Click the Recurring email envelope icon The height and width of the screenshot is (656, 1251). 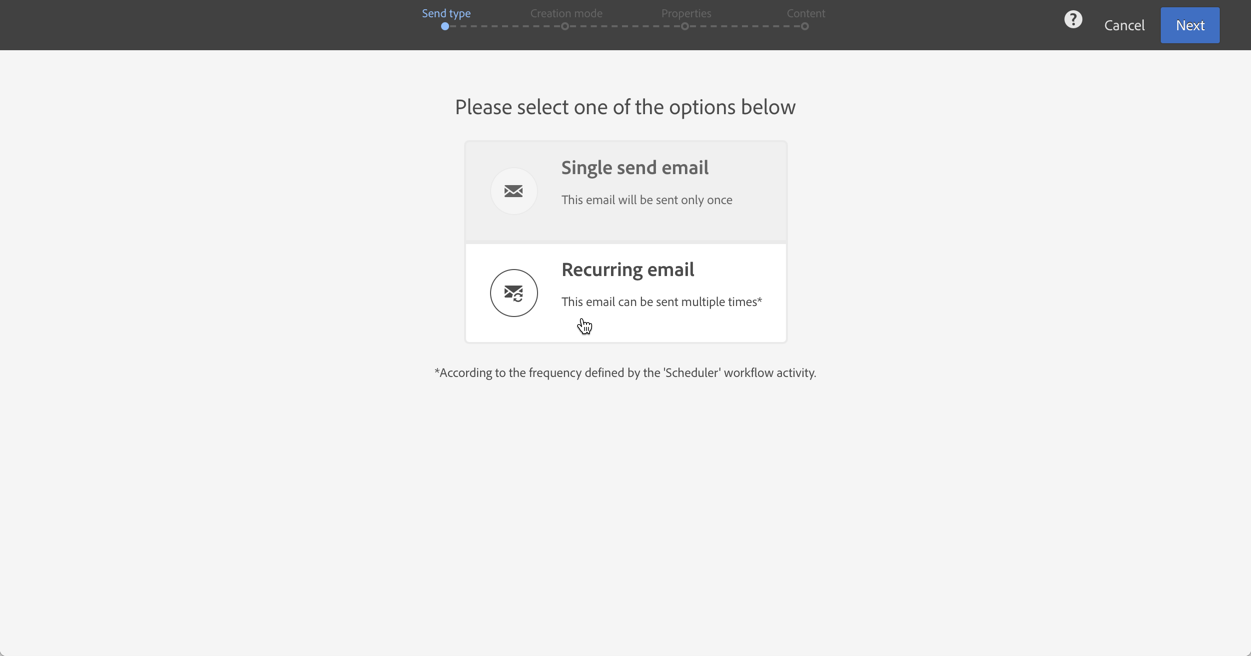[x=514, y=293]
